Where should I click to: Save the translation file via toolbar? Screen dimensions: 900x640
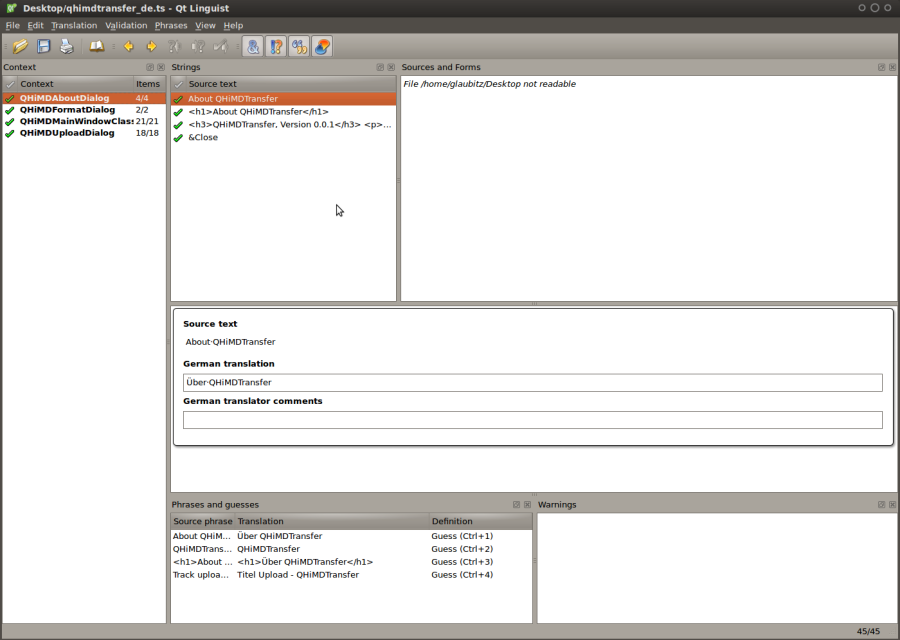[x=44, y=46]
